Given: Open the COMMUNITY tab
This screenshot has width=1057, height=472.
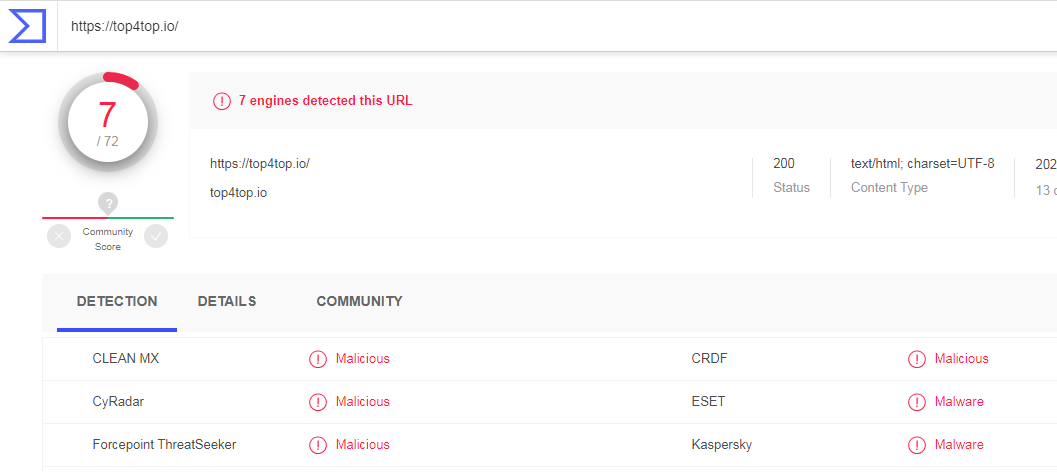Looking at the screenshot, I should pos(359,301).
